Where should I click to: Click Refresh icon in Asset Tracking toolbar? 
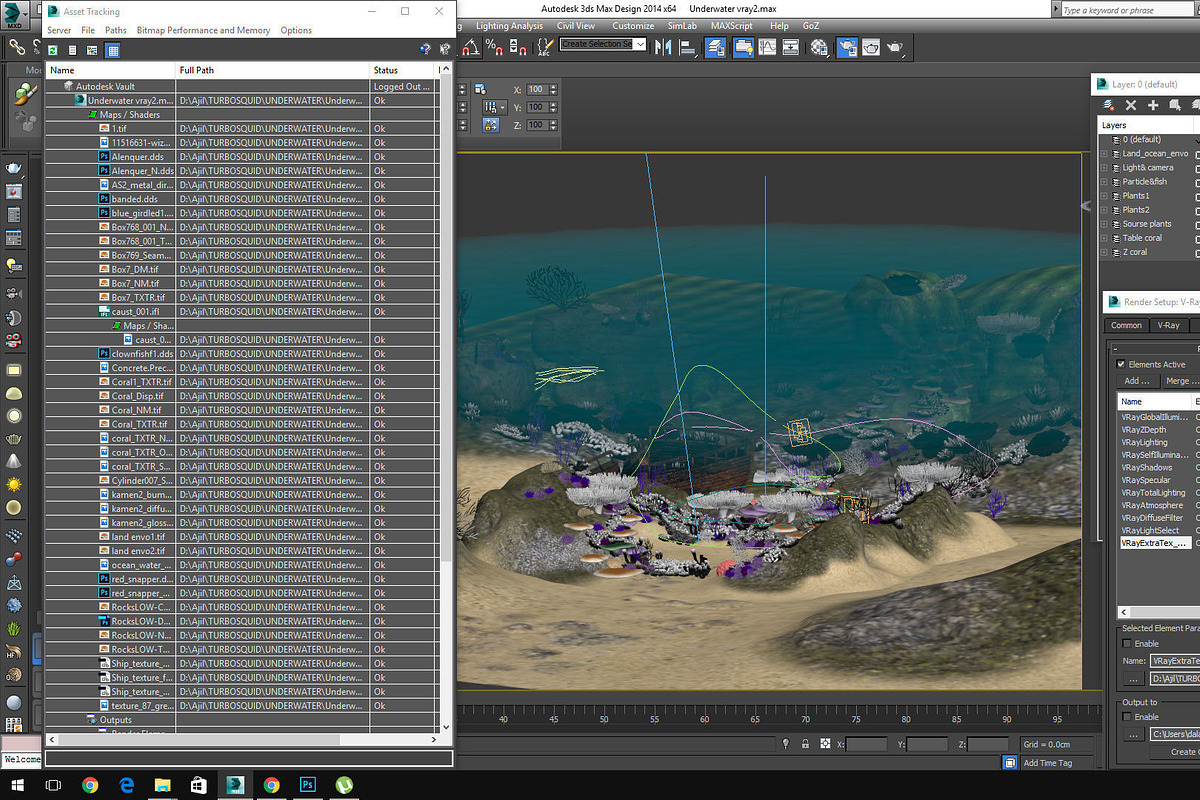(x=52, y=49)
